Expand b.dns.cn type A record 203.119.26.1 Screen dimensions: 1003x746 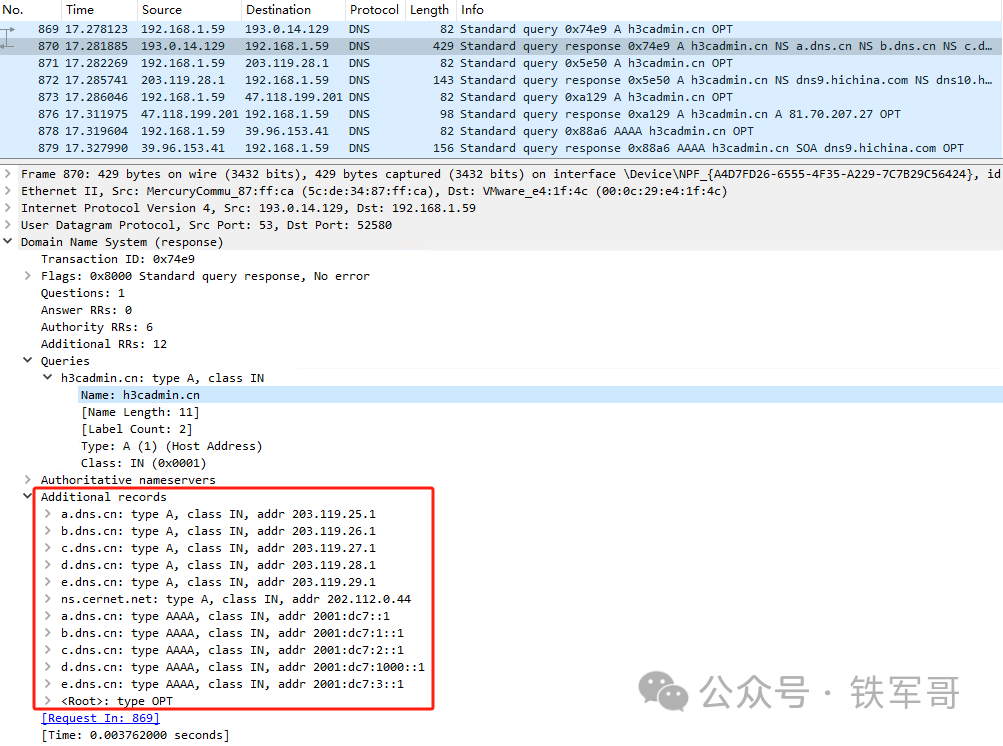tap(47, 530)
